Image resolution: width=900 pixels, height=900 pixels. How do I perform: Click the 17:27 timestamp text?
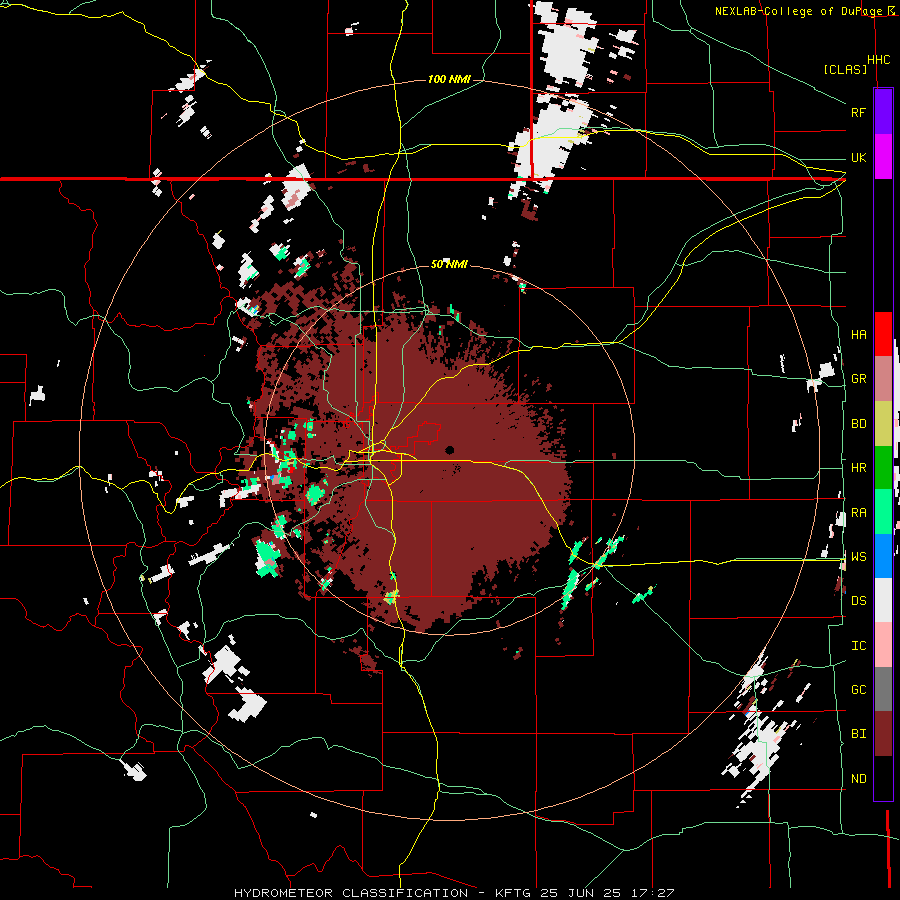coord(654,893)
